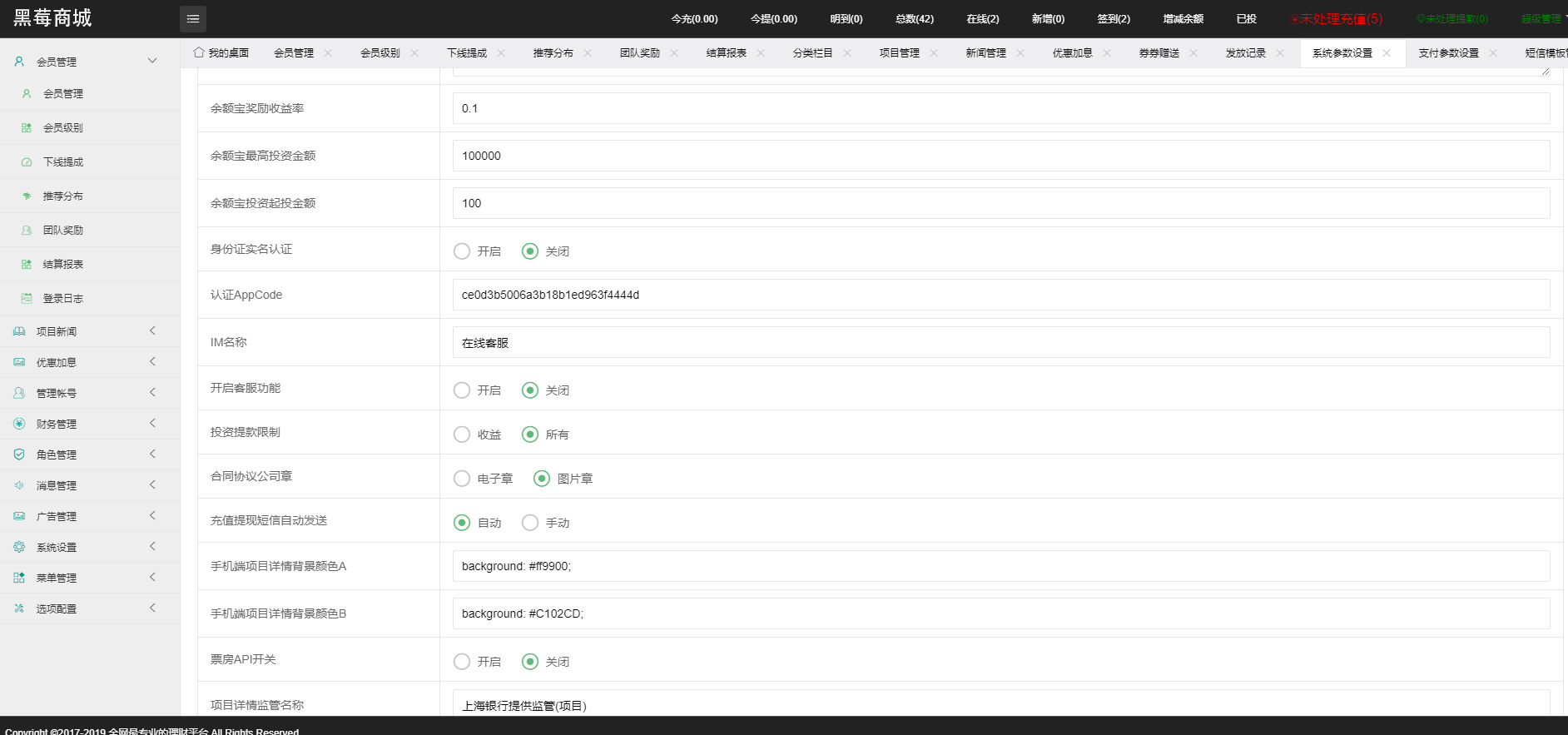Viewport: 1568px width, 735px height.
Task: Collapse the 会员管理 sidebar section
Action: coord(152,61)
